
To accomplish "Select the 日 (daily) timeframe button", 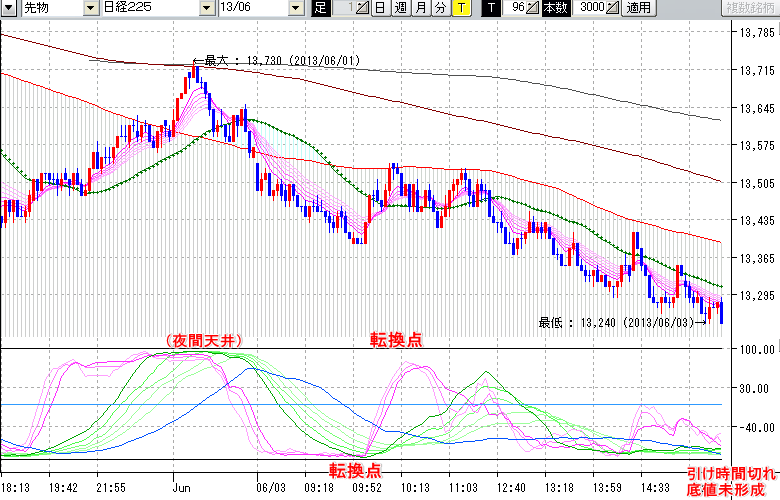I will [x=380, y=8].
